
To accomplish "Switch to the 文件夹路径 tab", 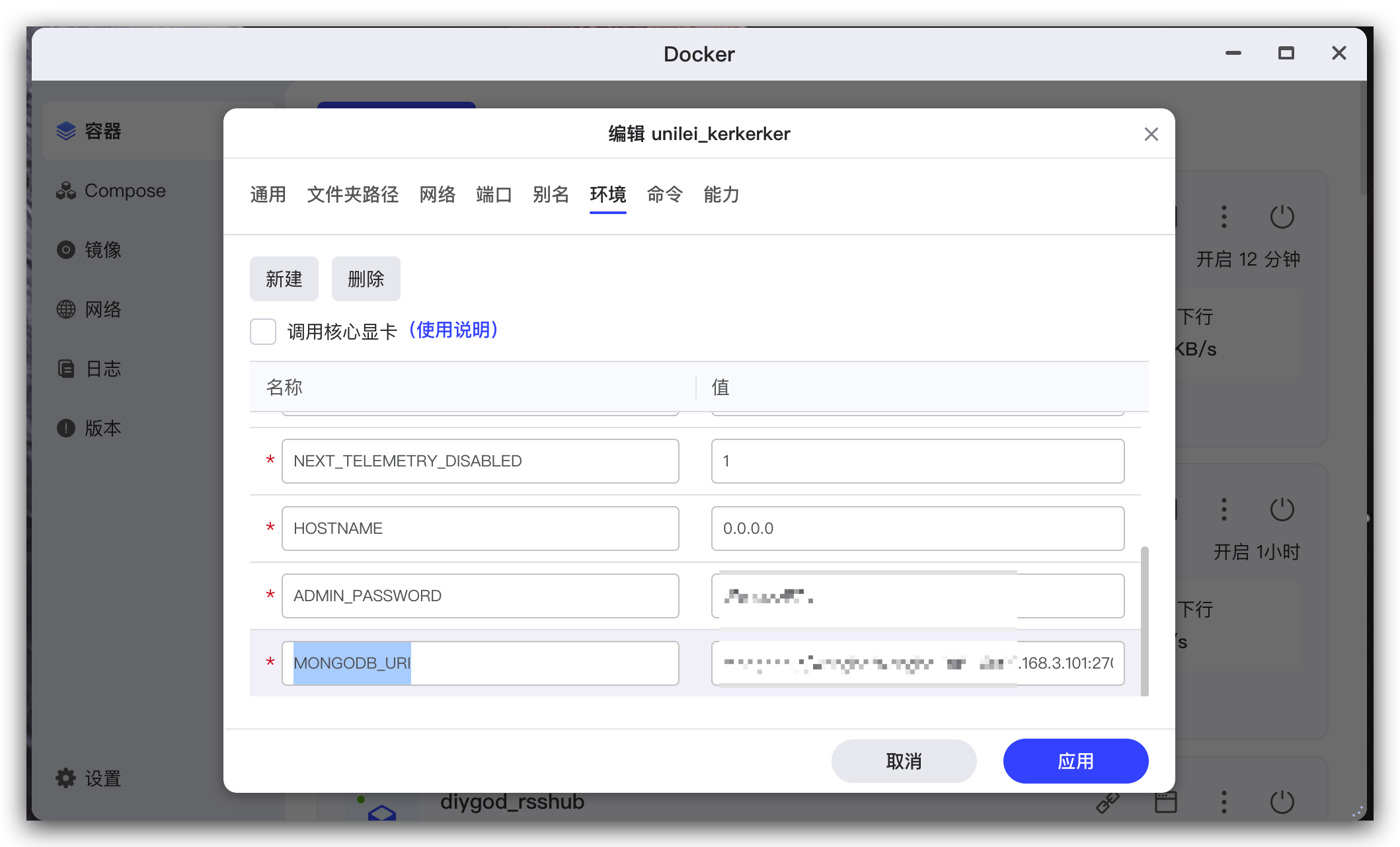I will click(352, 195).
